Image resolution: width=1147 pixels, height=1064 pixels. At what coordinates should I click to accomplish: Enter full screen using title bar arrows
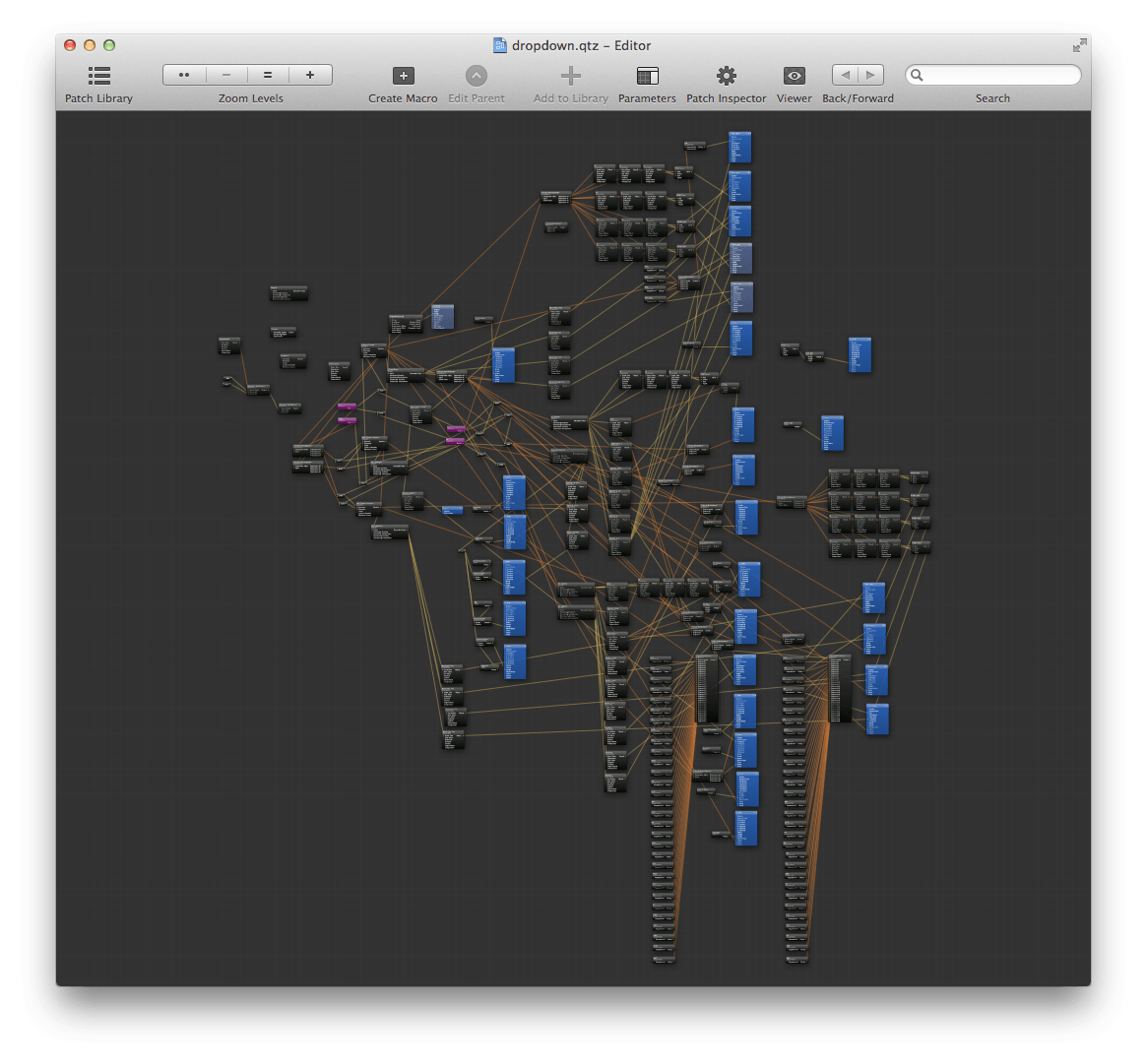pyautogui.click(x=1080, y=45)
